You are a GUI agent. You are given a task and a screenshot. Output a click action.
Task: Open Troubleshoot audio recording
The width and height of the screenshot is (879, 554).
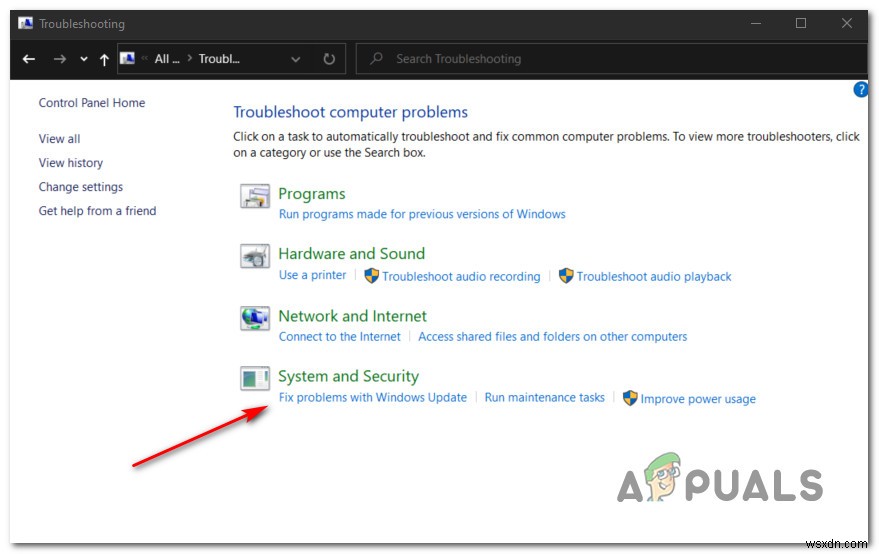461,276
